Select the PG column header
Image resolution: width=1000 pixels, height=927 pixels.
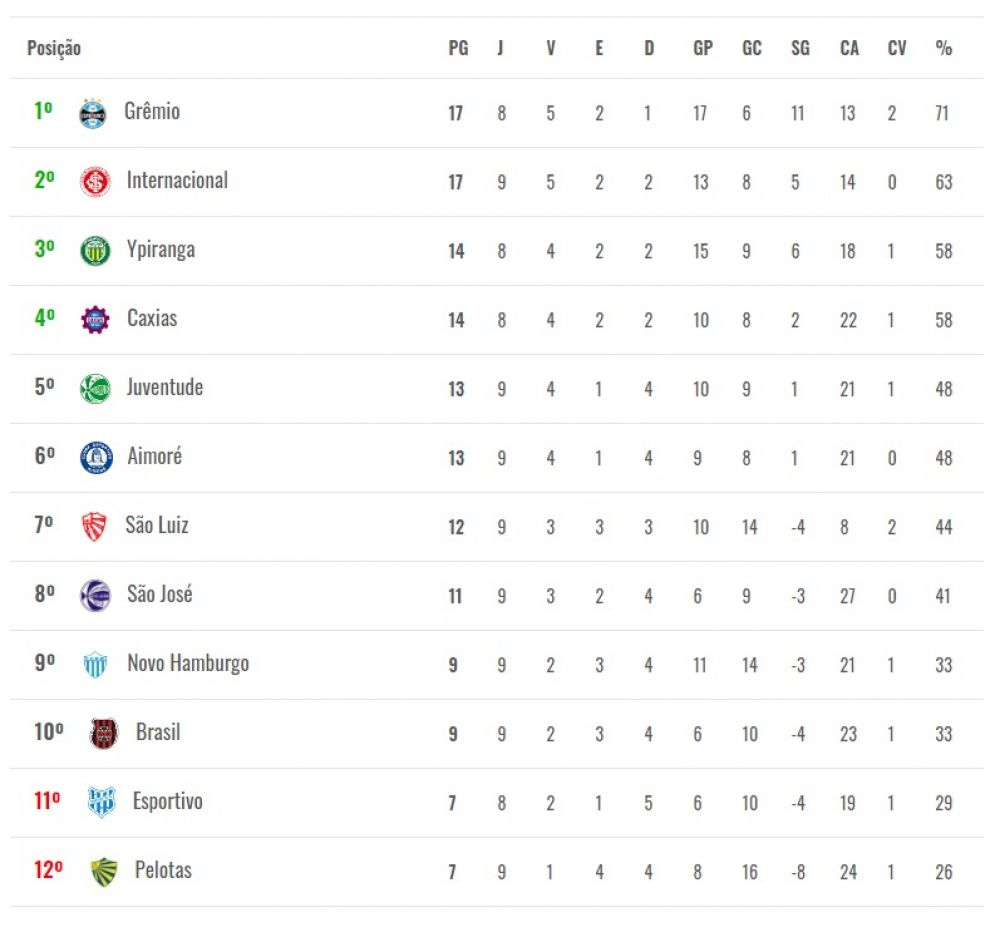(x=459, y=48)
